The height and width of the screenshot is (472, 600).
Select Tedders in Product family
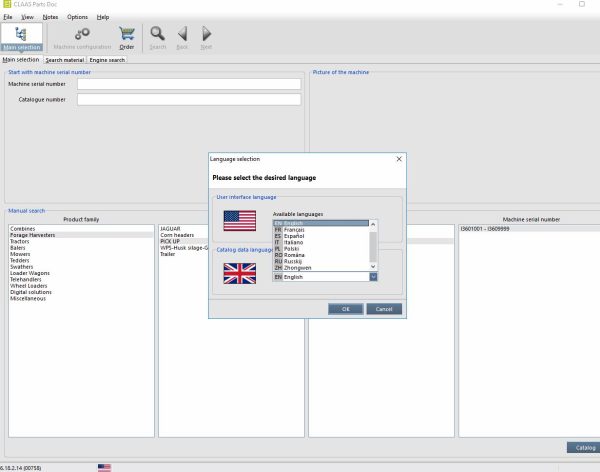(81, 260)
